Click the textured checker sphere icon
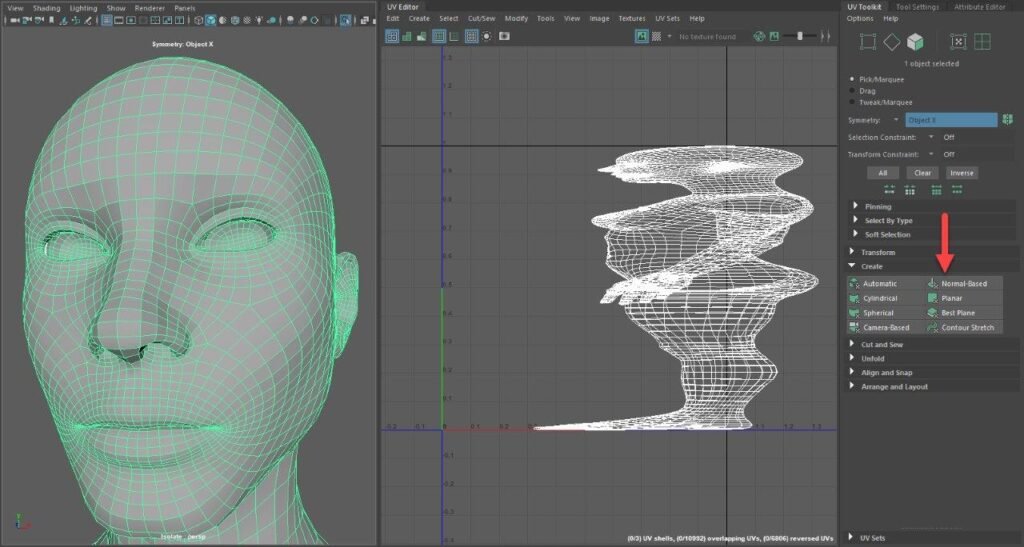 click(247, 20)
